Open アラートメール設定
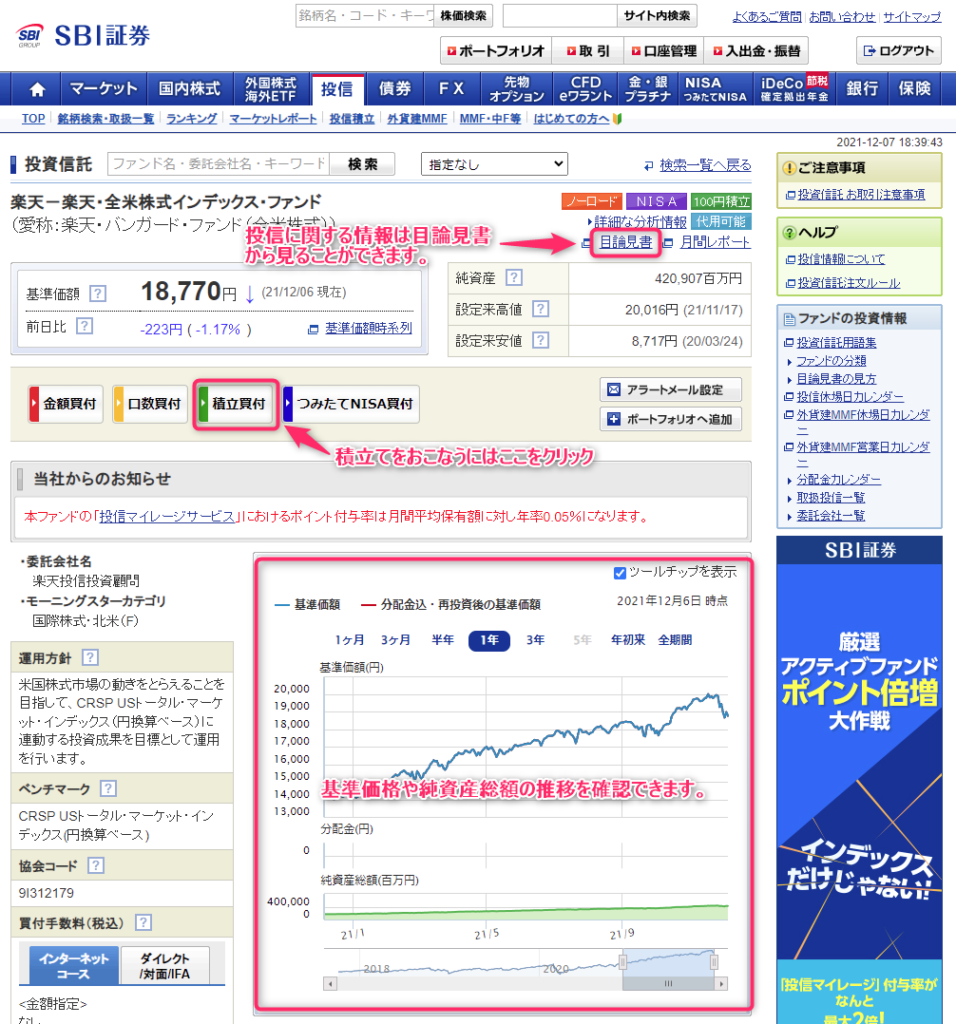The image size is (956, 1024). pos(671,390)
